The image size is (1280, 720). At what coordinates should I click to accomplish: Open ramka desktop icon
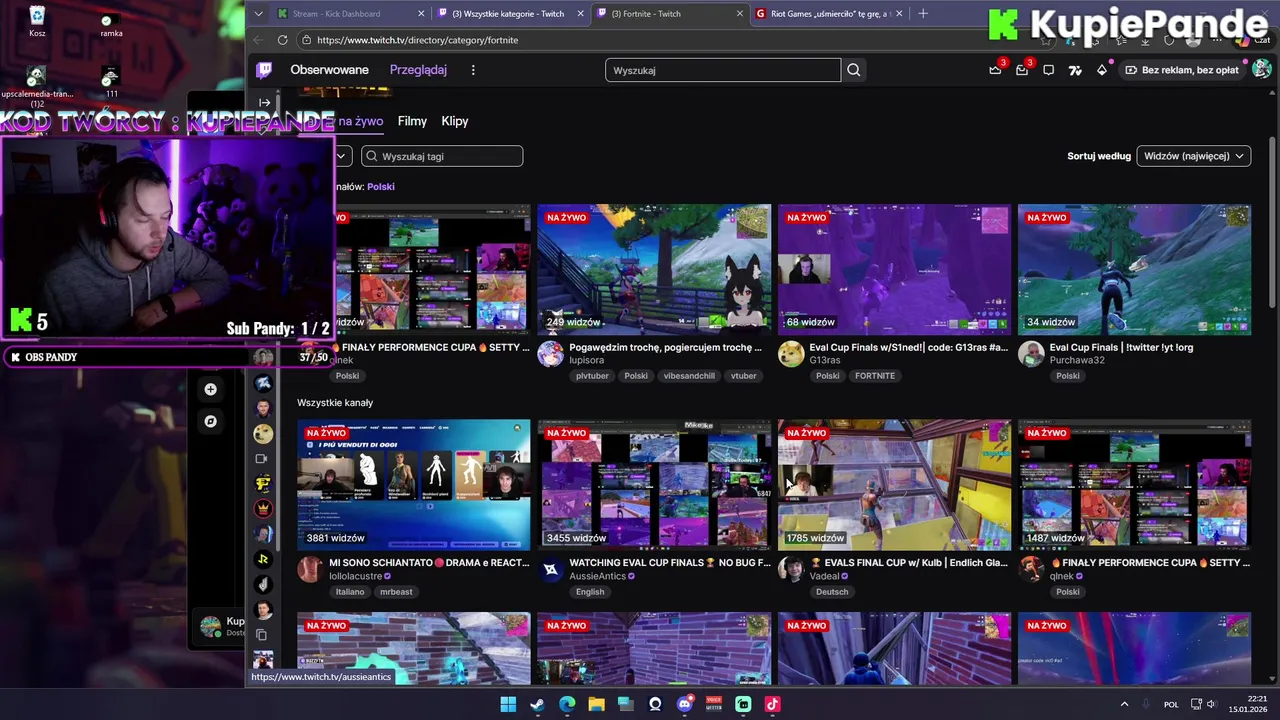tap(111, 22)
